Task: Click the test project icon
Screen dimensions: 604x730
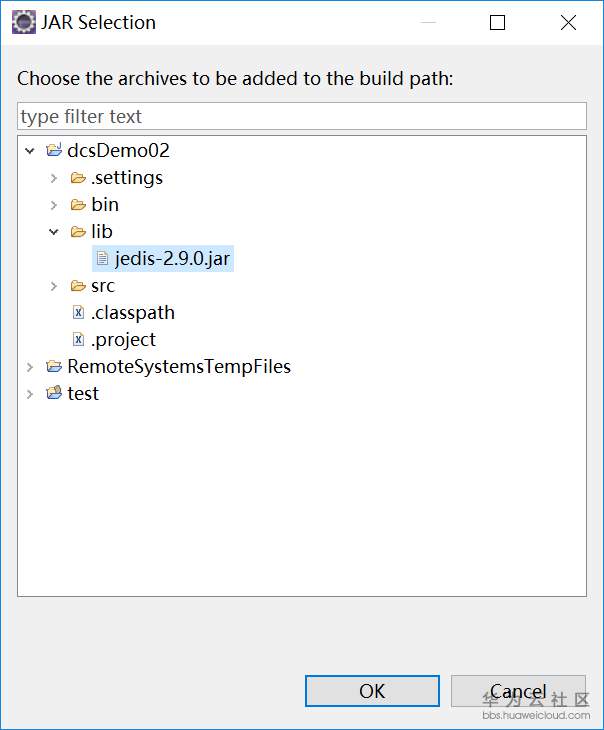Action: pos(54,394)
